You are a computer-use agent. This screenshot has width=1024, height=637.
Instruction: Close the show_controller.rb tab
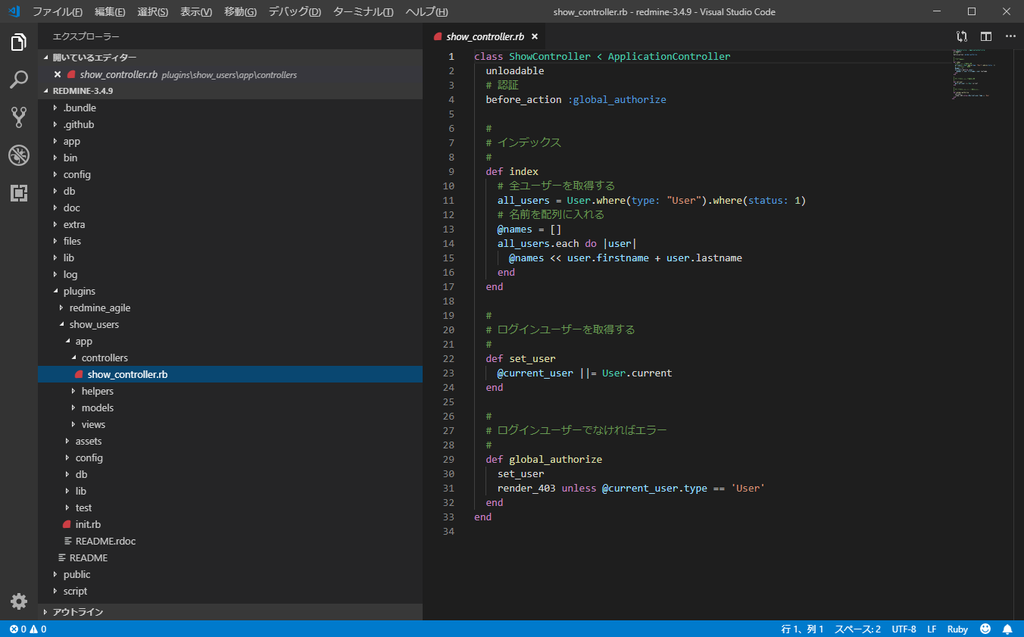[x=534, y=37]
